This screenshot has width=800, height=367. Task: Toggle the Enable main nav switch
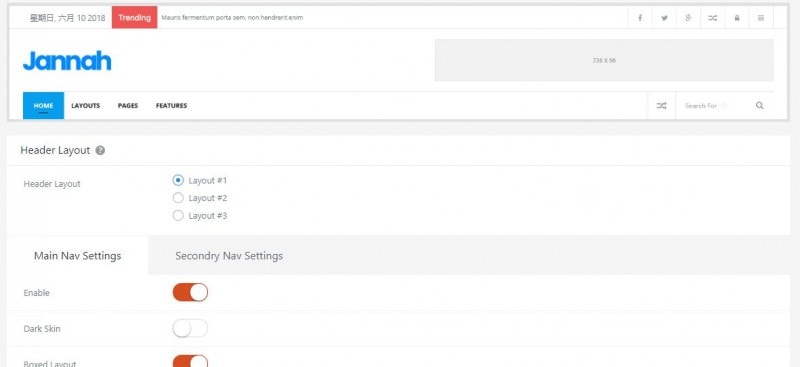click(x=190, y=292)
